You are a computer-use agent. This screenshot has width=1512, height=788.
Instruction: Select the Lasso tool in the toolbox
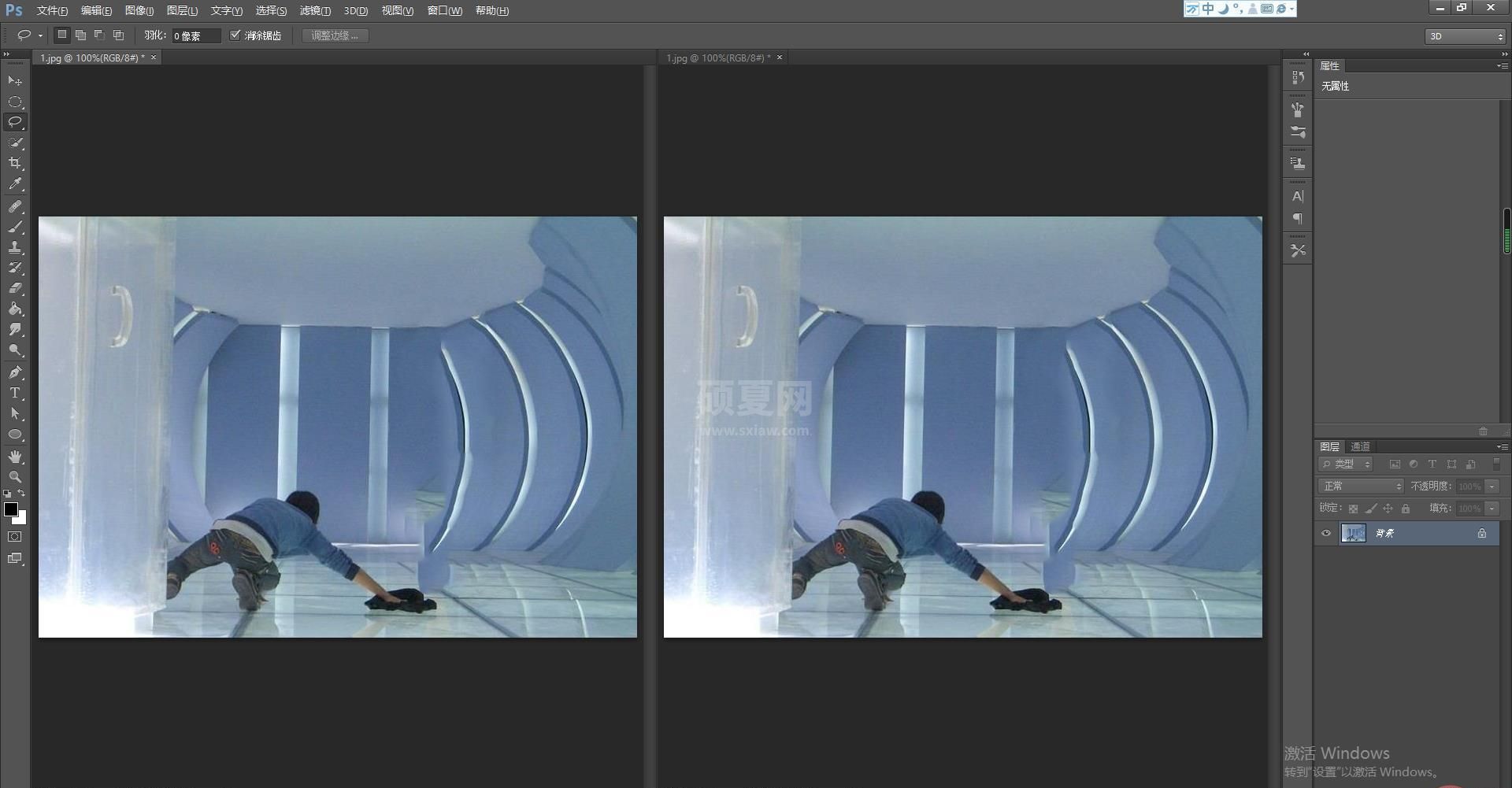[15, 122]
